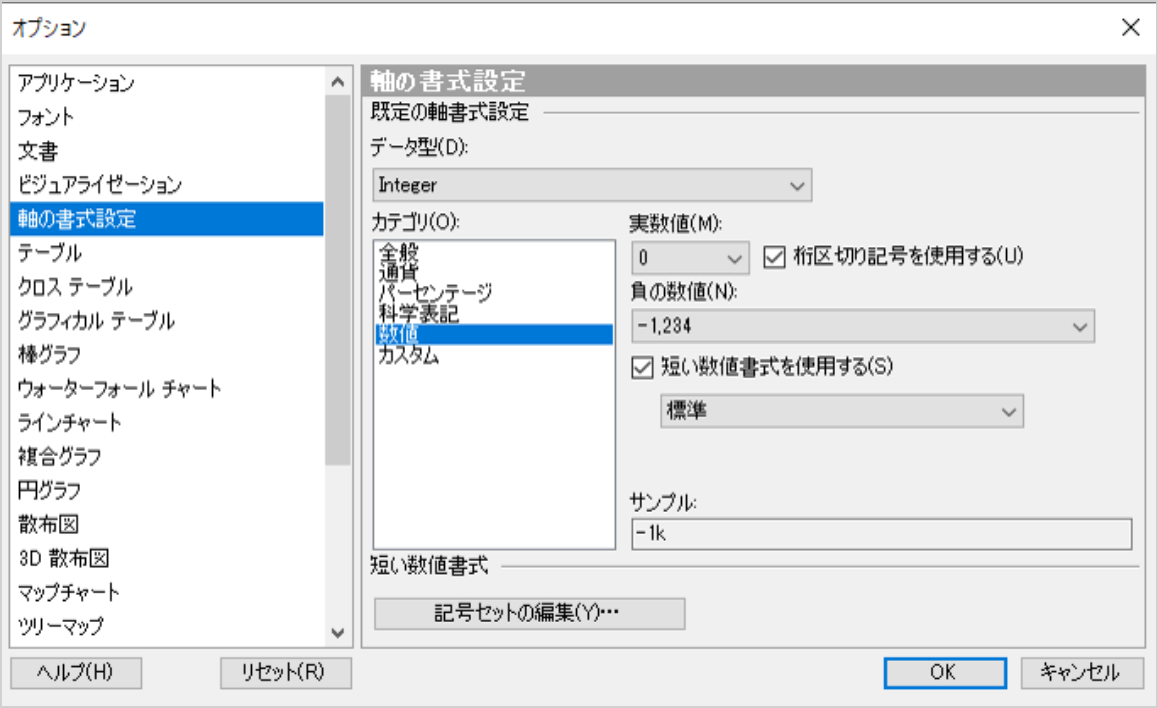Select 3D 散布図 in the options list
The image size is (1158, 708).
point(167,558)
